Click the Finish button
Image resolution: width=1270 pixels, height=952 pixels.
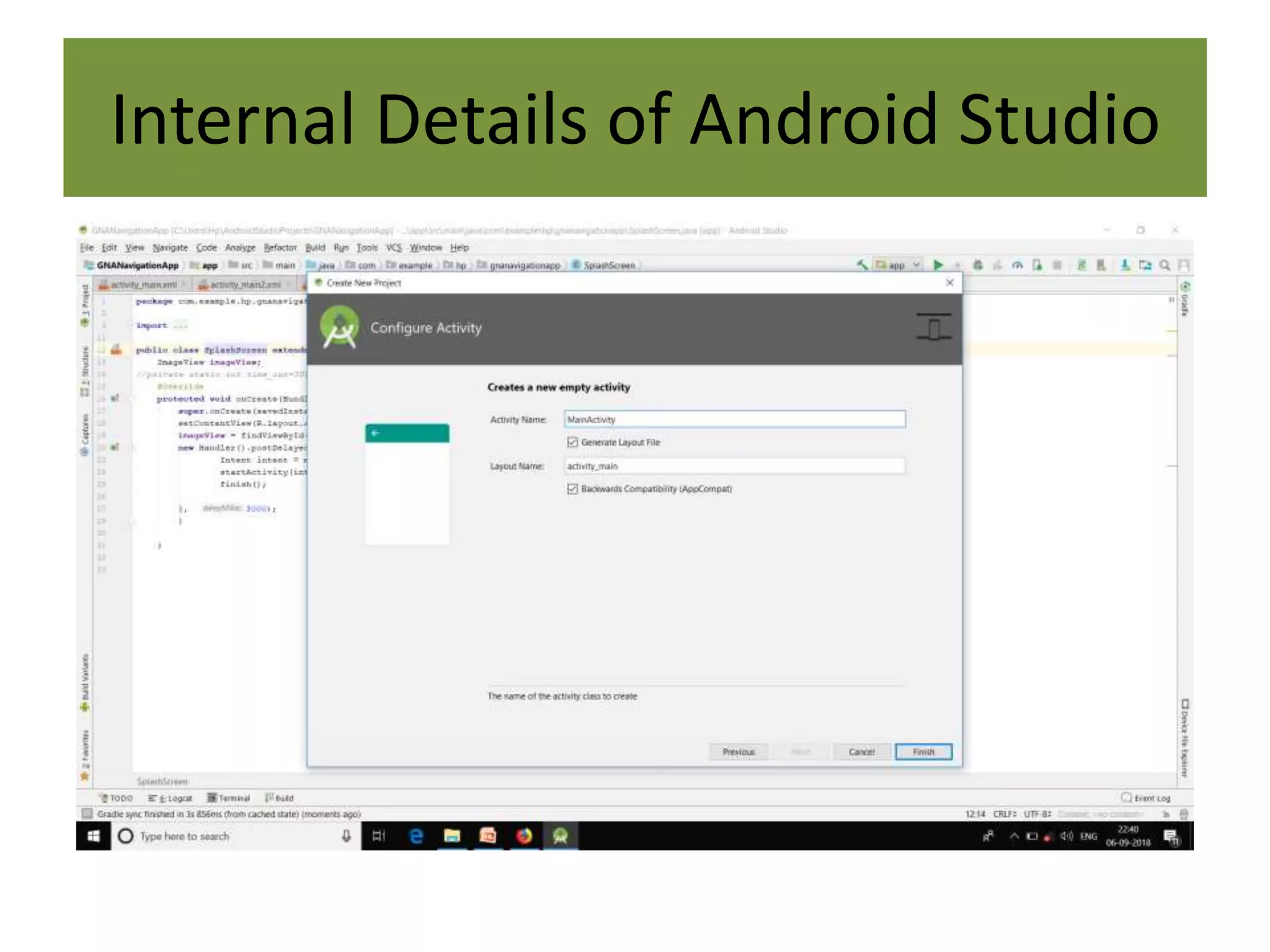point(923,752)
